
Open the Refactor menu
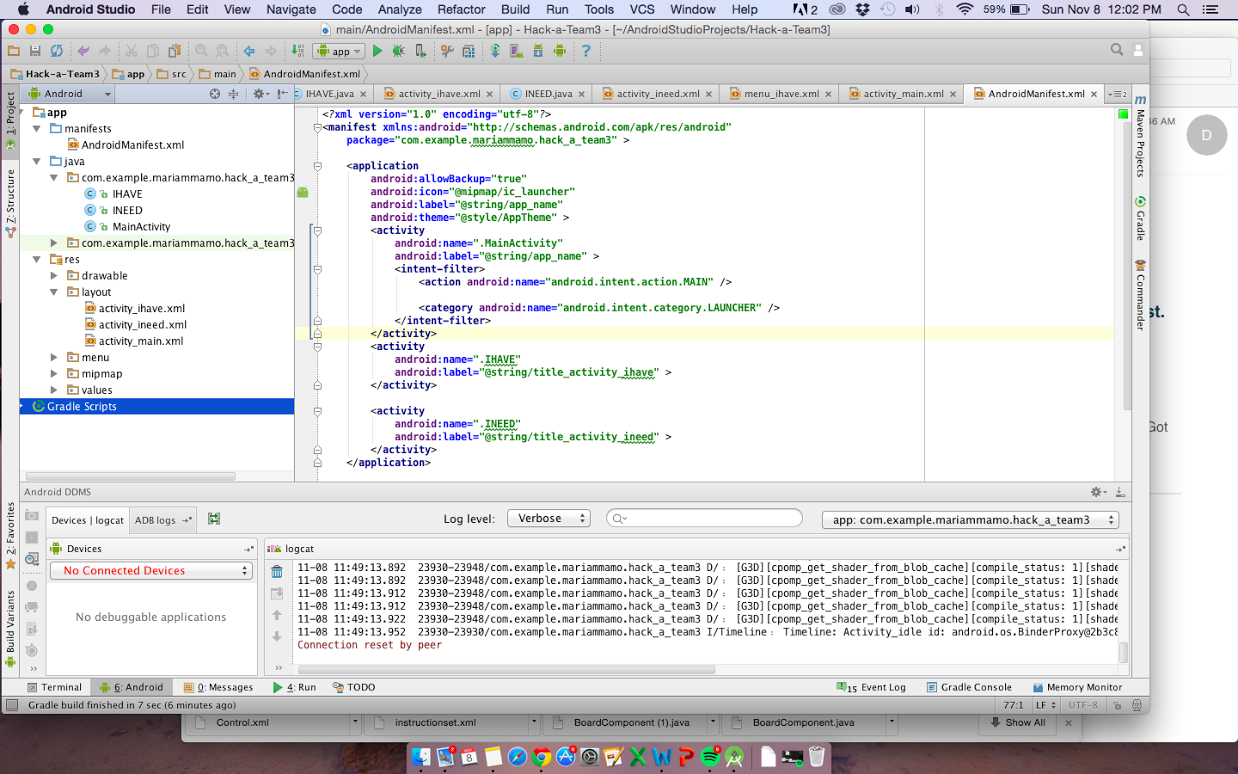click(461, 9)
